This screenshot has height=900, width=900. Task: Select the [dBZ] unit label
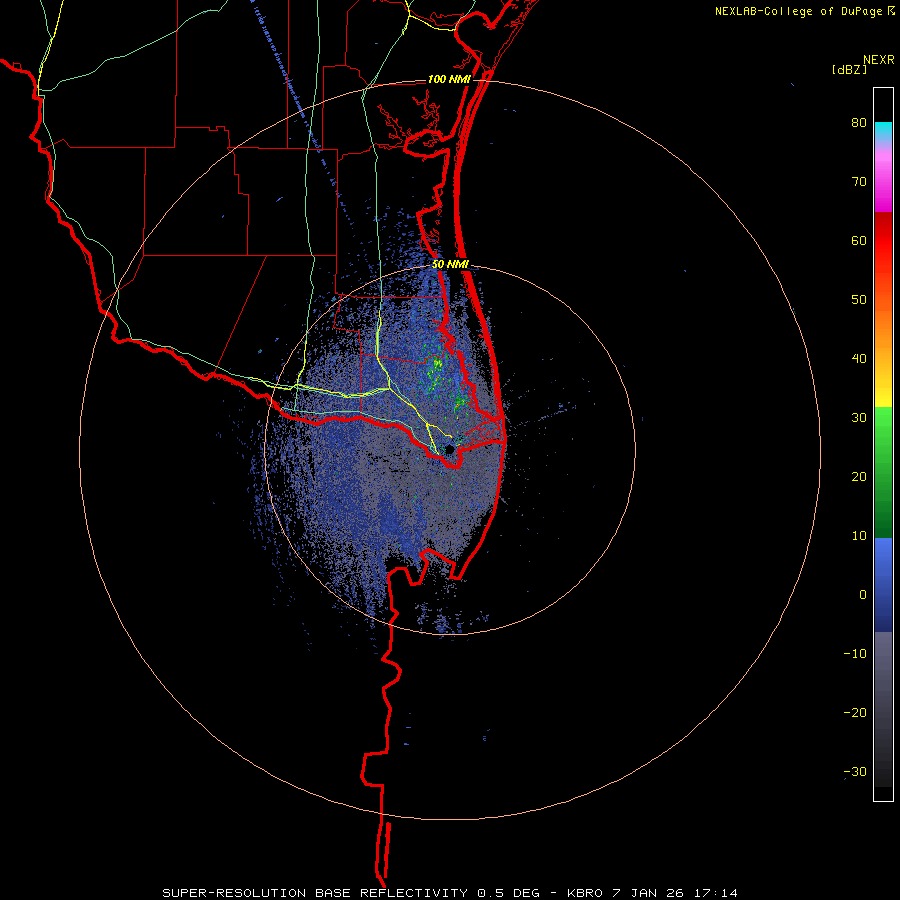point(849,69)
